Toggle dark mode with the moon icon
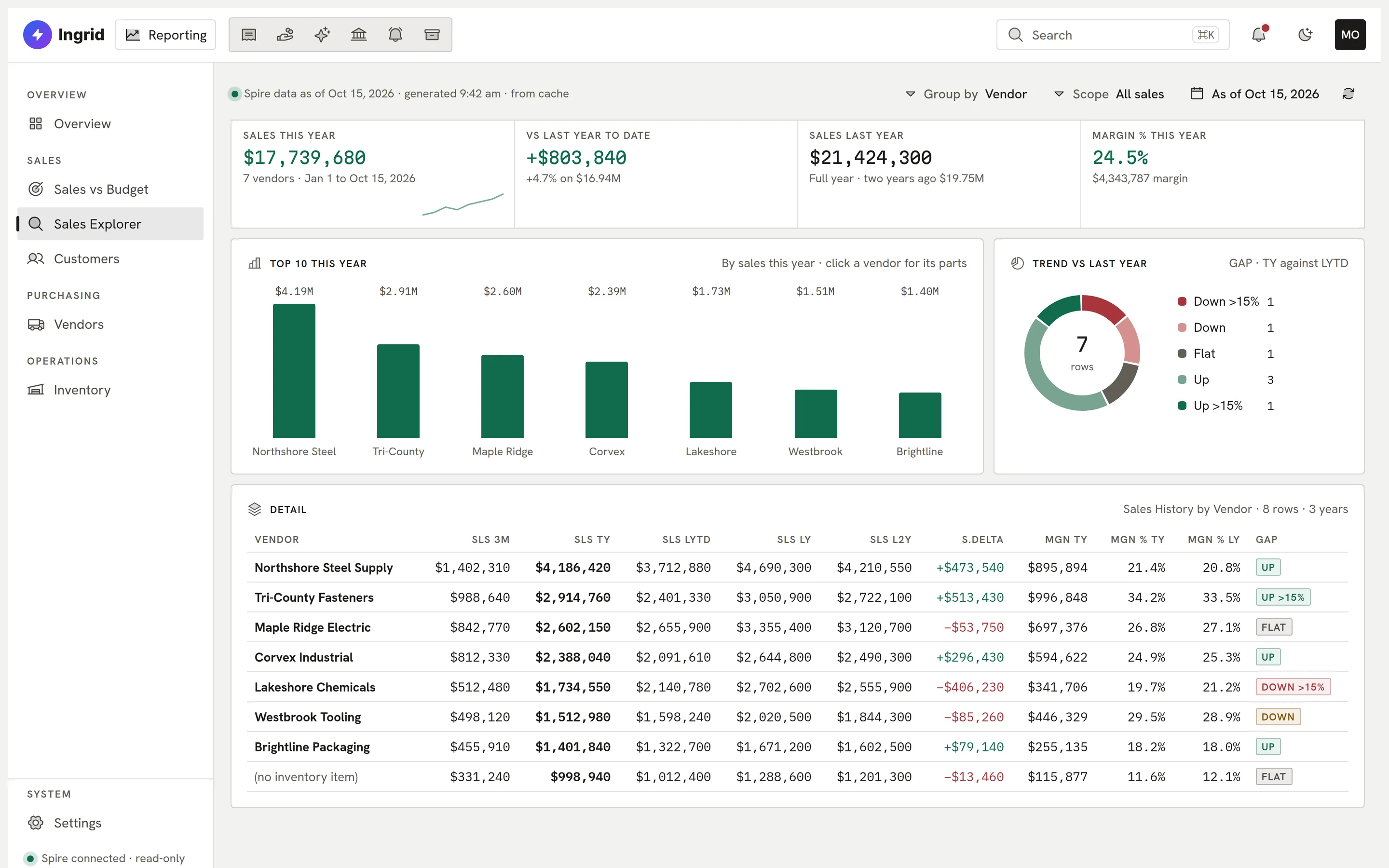 (x=1305, y=35)
